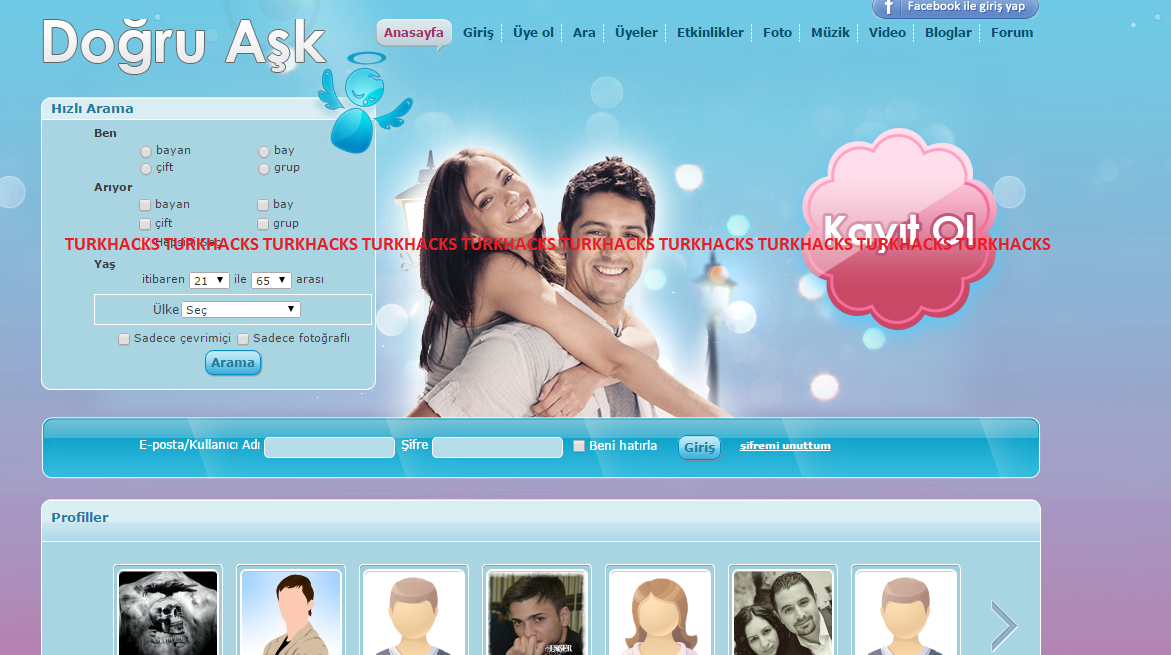The image size is (1171, 655).
Task: Select the 'çift' radio under Ben
Action: tap(146, 169)
